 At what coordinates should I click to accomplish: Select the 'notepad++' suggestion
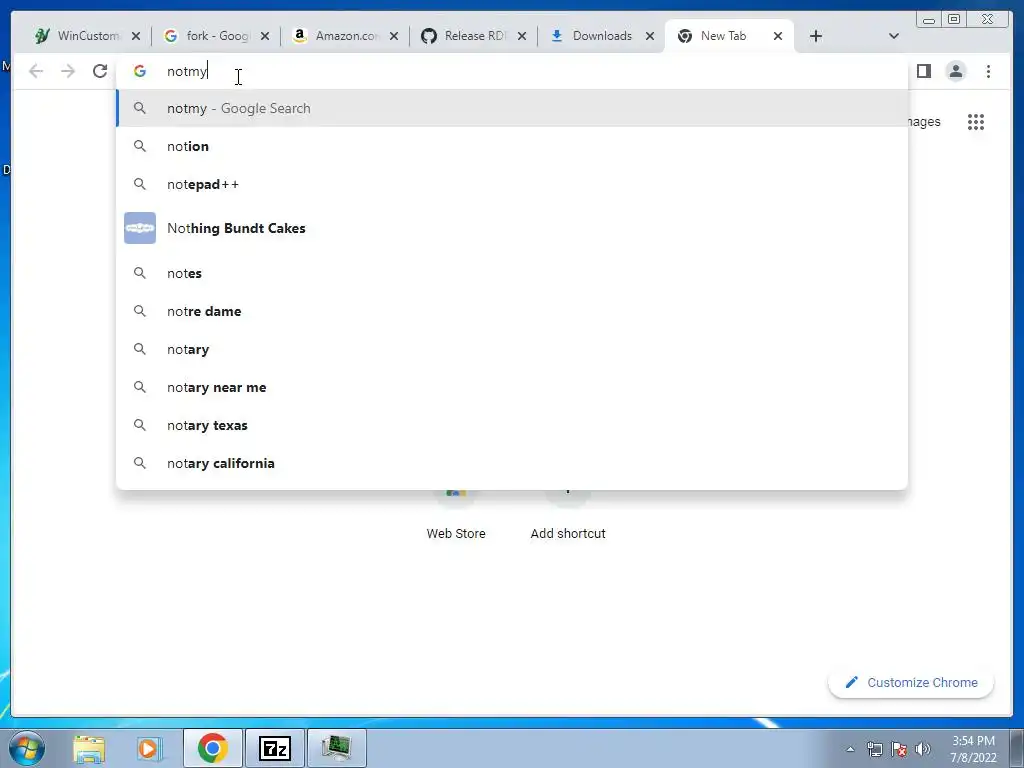[x=513, y=184]
